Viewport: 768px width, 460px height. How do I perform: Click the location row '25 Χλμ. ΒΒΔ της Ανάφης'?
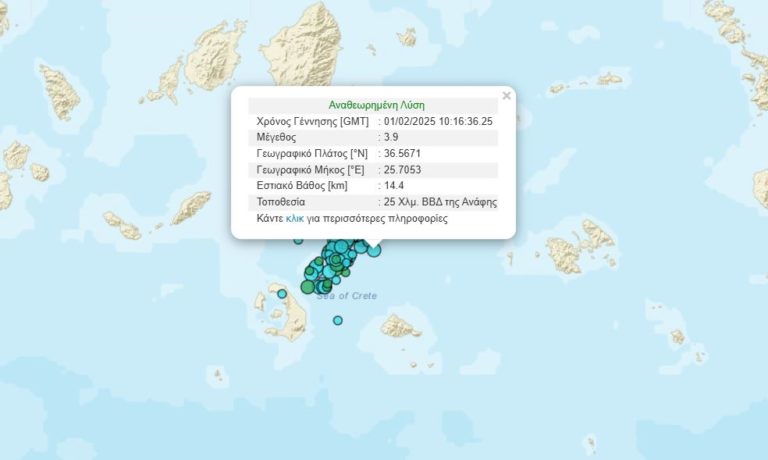click(x=373, y=202)
